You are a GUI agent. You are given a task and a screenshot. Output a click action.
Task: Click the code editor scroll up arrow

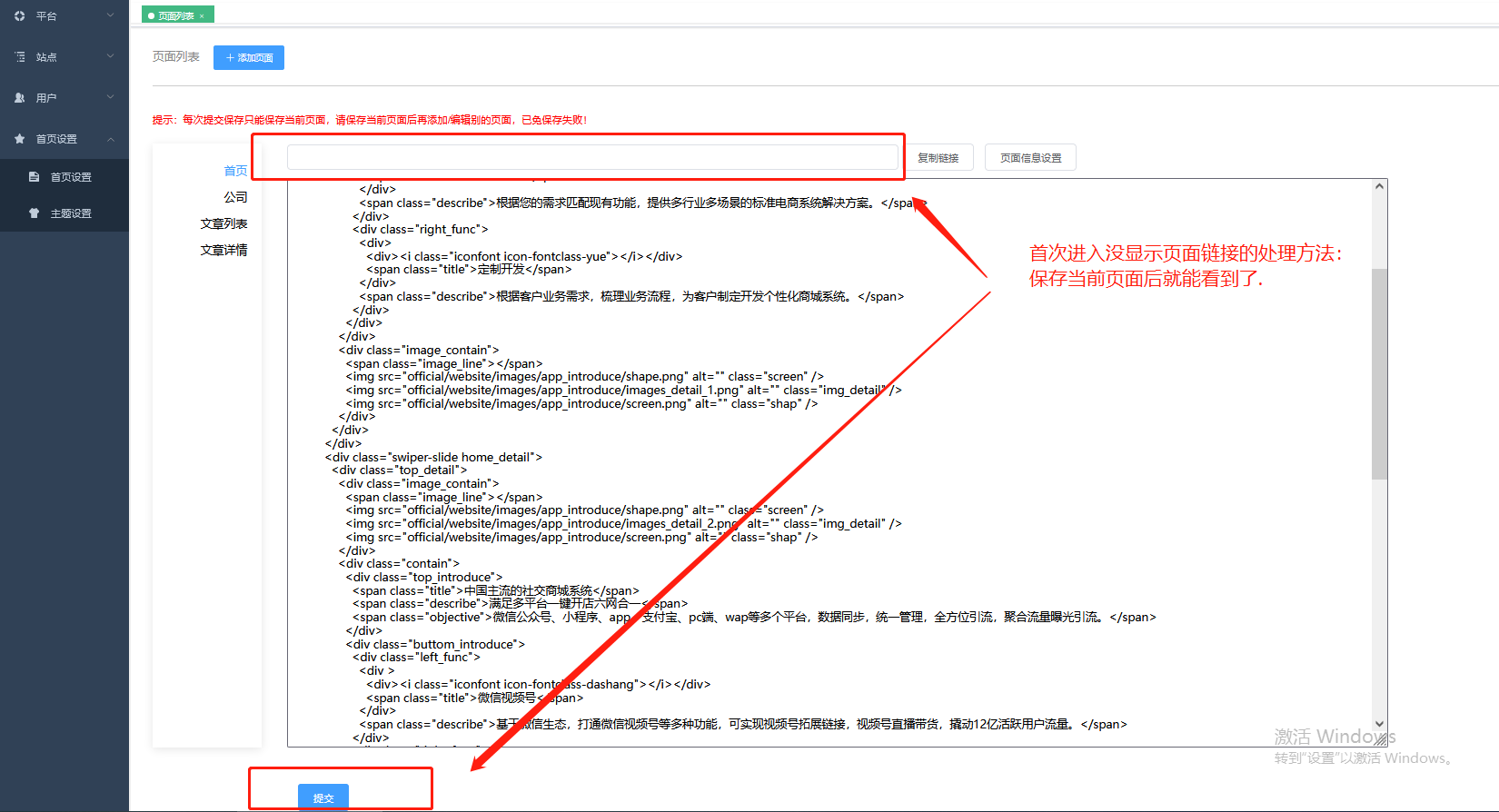click(1379, 187)
